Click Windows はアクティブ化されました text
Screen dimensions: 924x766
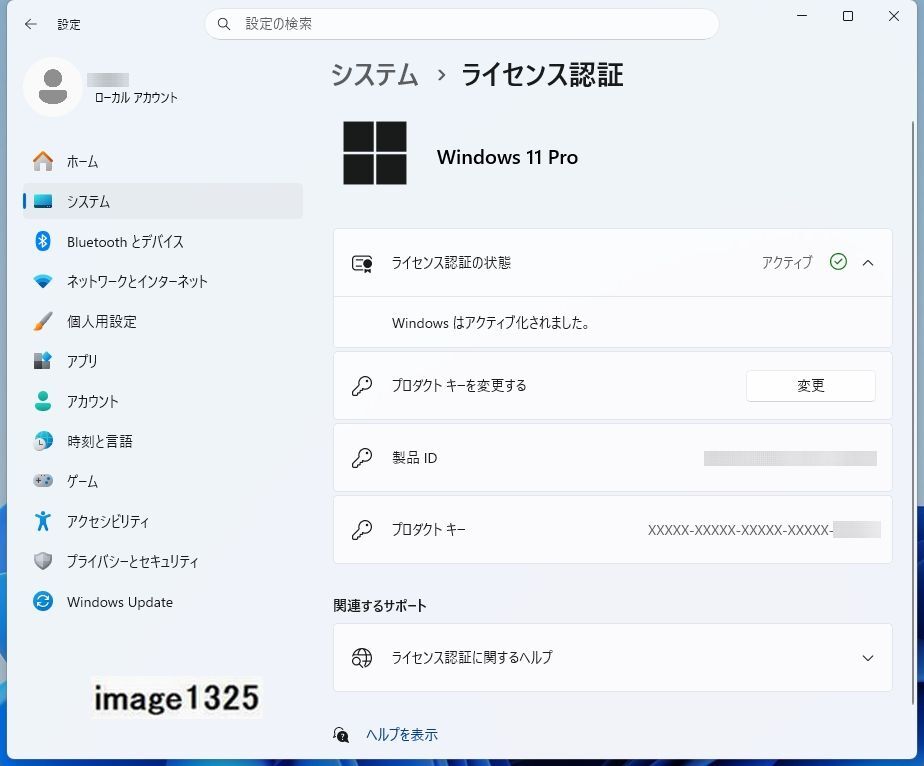(x=490, y=323)
